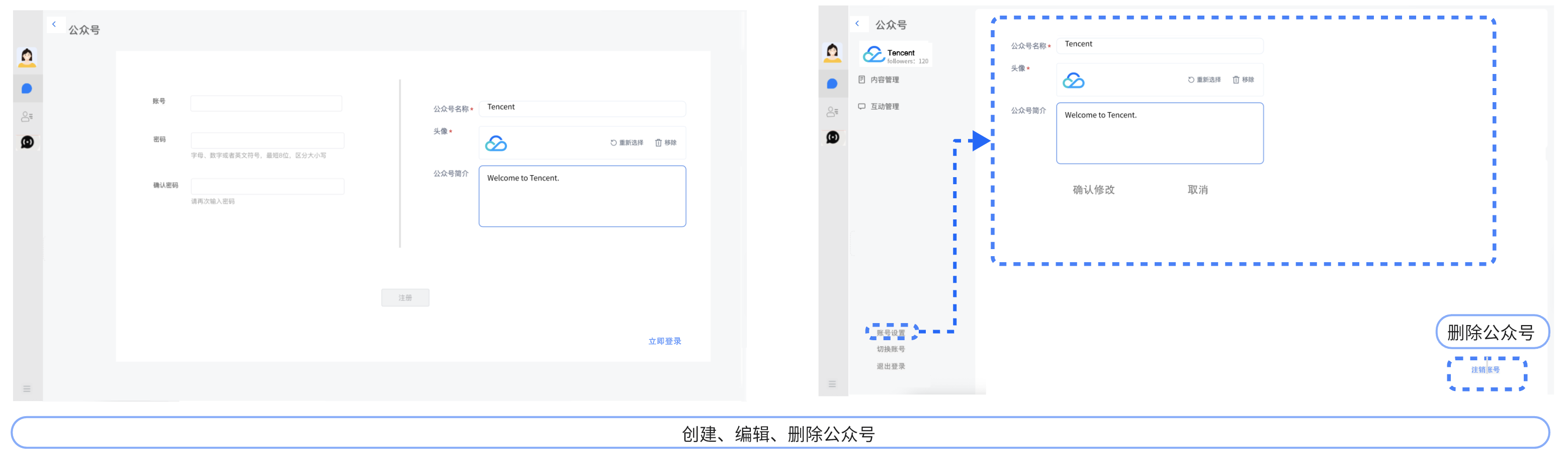
Task: Go back using registration screen's back chevron
Action: tap(54, 24)
